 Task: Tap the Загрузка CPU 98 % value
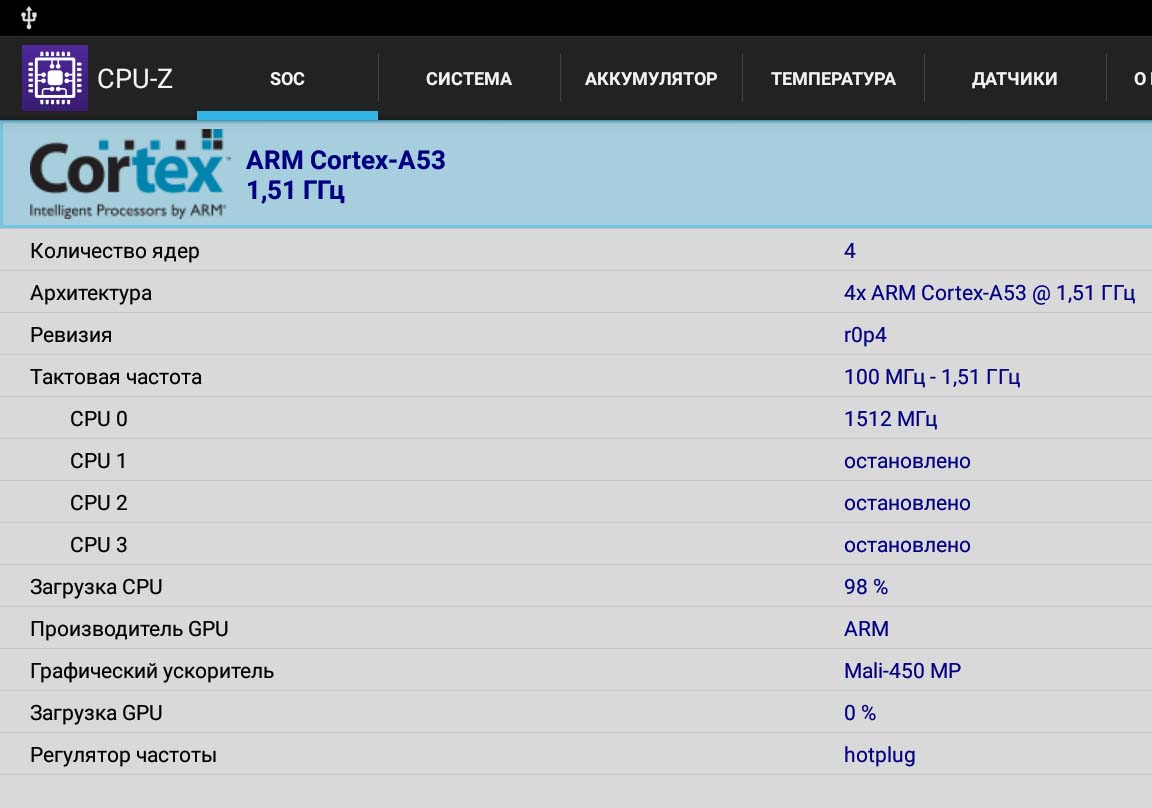point(866,587)
